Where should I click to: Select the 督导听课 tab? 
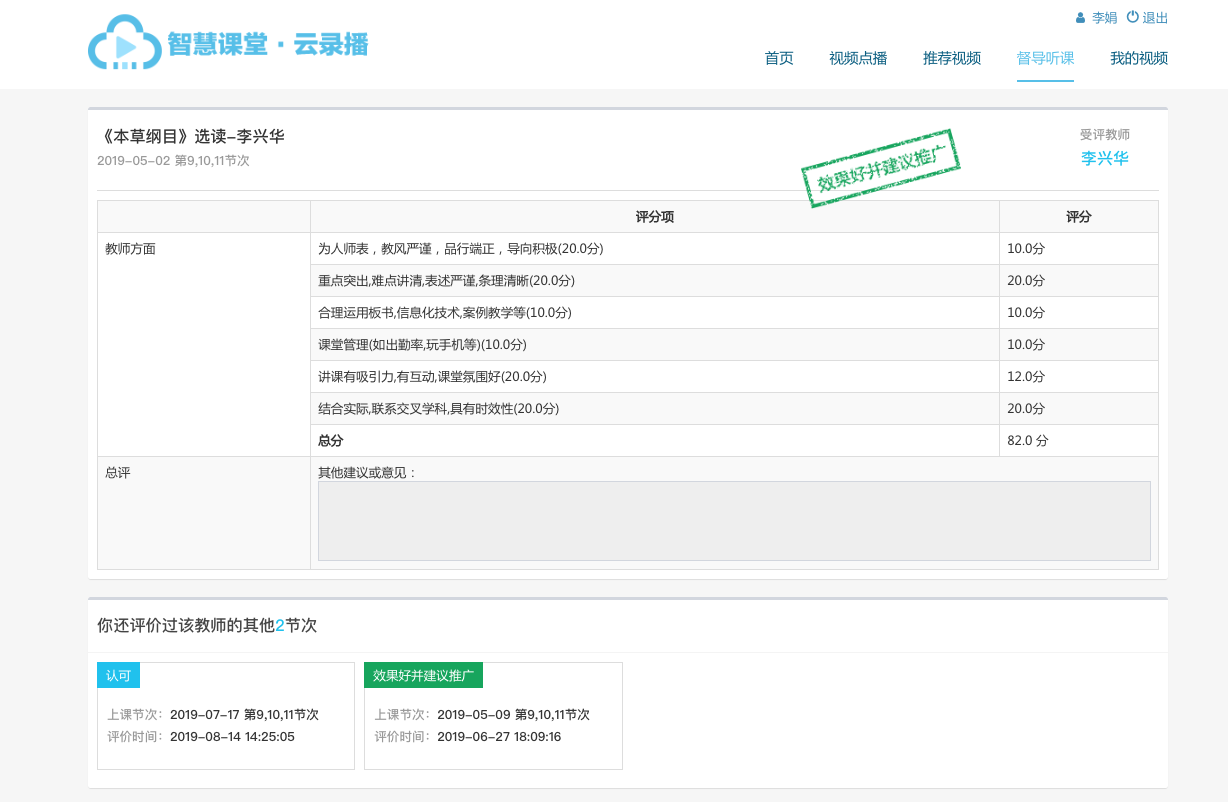coord(1045,58)
